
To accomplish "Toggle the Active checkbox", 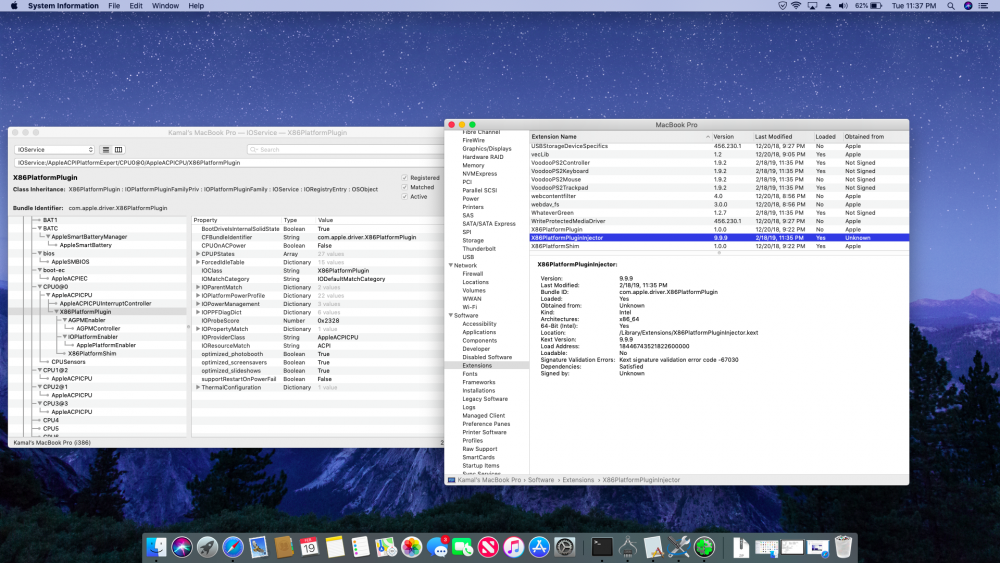I will point(404,196).
